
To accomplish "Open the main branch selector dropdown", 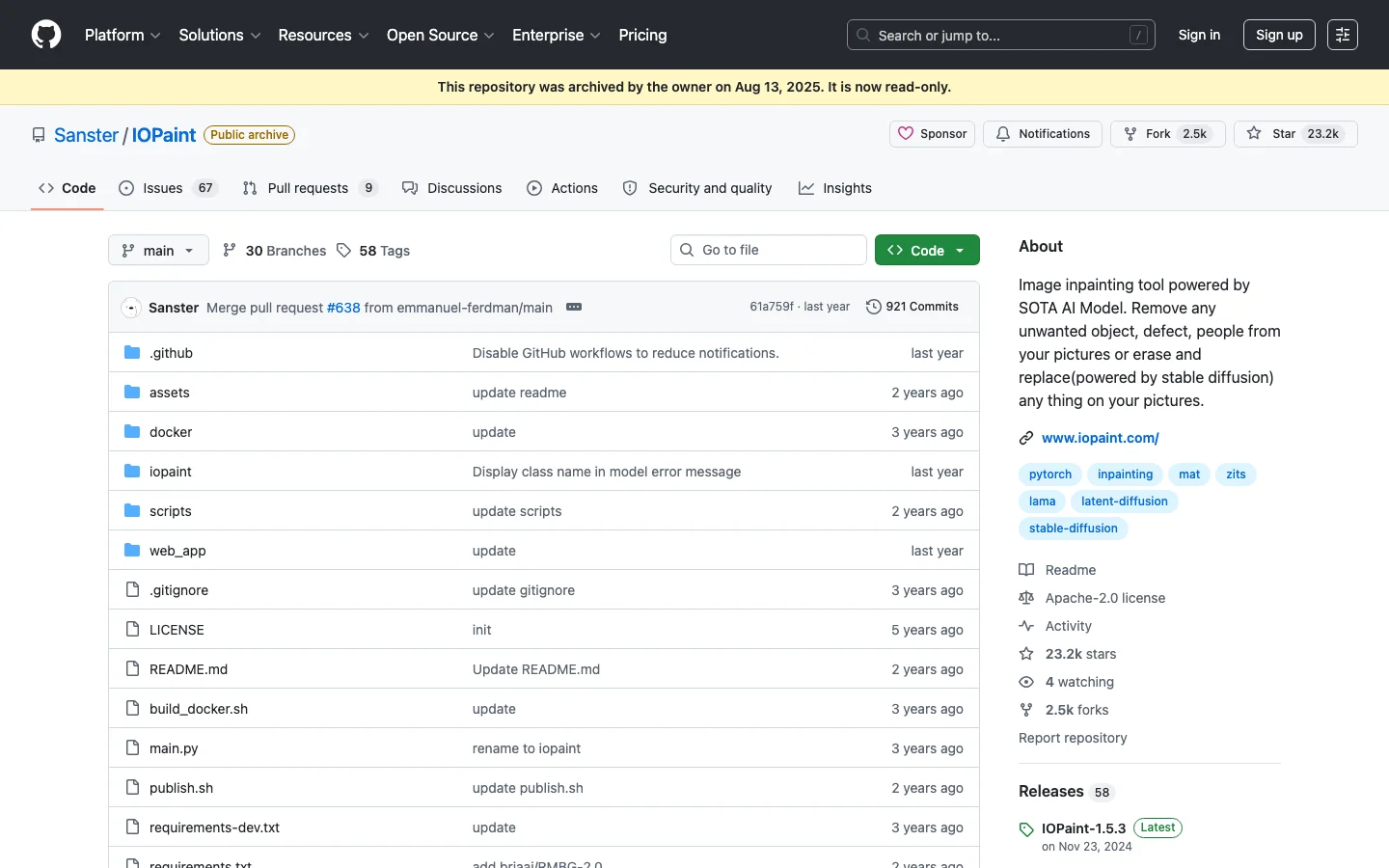I will (x=158, y=251).
